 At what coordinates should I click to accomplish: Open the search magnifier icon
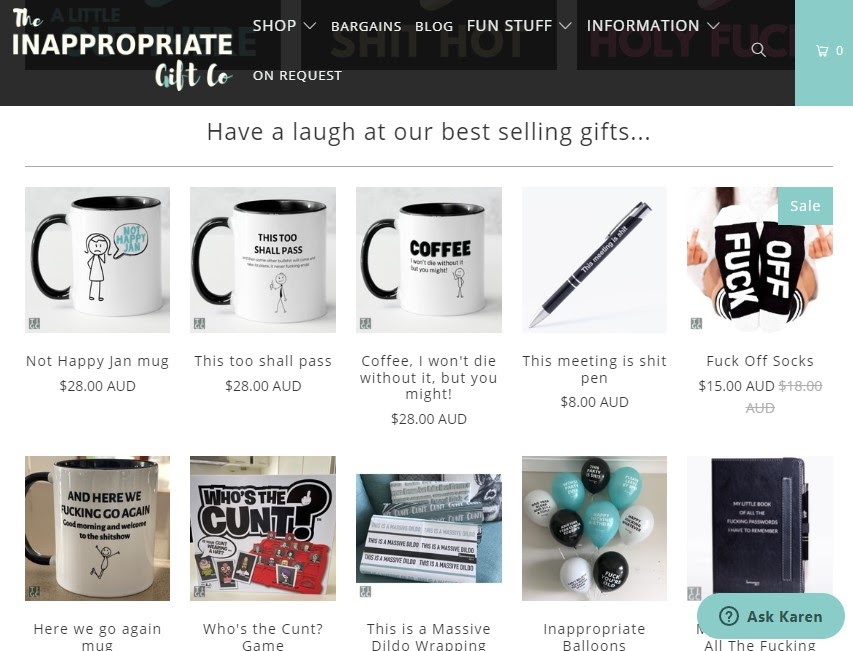pos(758,51)
